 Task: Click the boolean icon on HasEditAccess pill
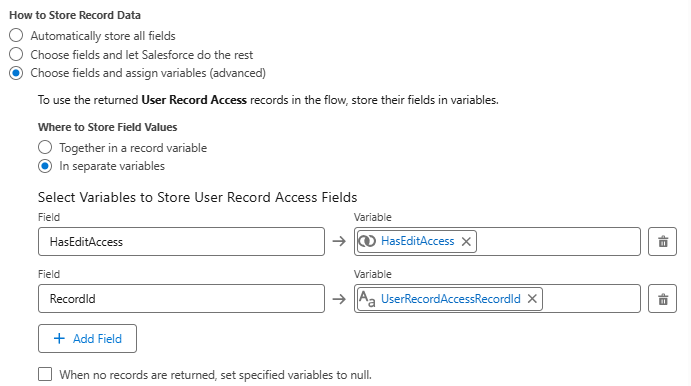[367, 241]
